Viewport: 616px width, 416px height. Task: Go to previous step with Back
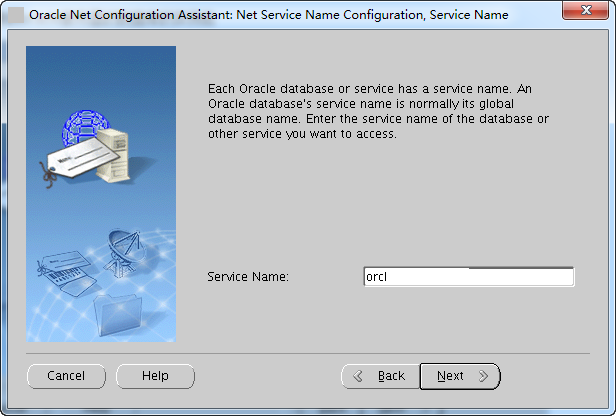click(381, 376)
